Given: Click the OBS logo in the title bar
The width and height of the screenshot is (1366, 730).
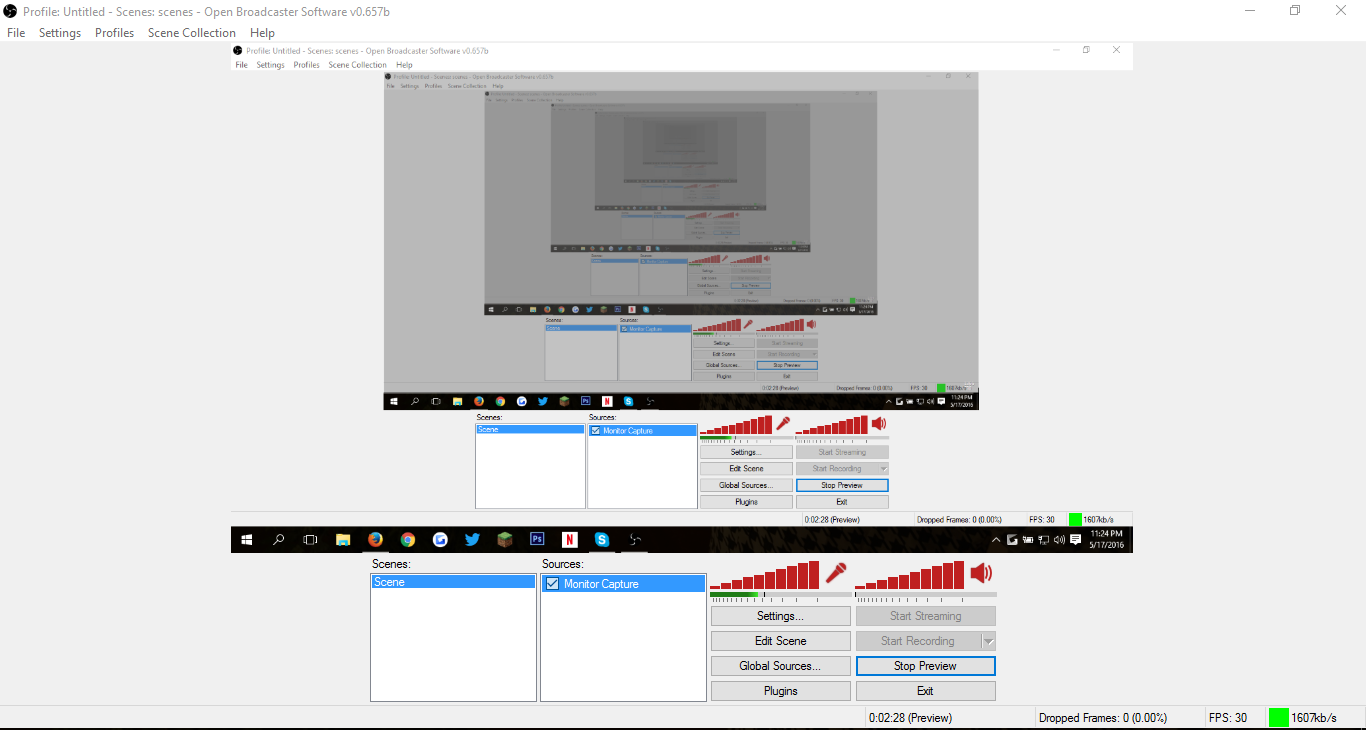Looking at the screenshot, I should [x=10, y=11].
